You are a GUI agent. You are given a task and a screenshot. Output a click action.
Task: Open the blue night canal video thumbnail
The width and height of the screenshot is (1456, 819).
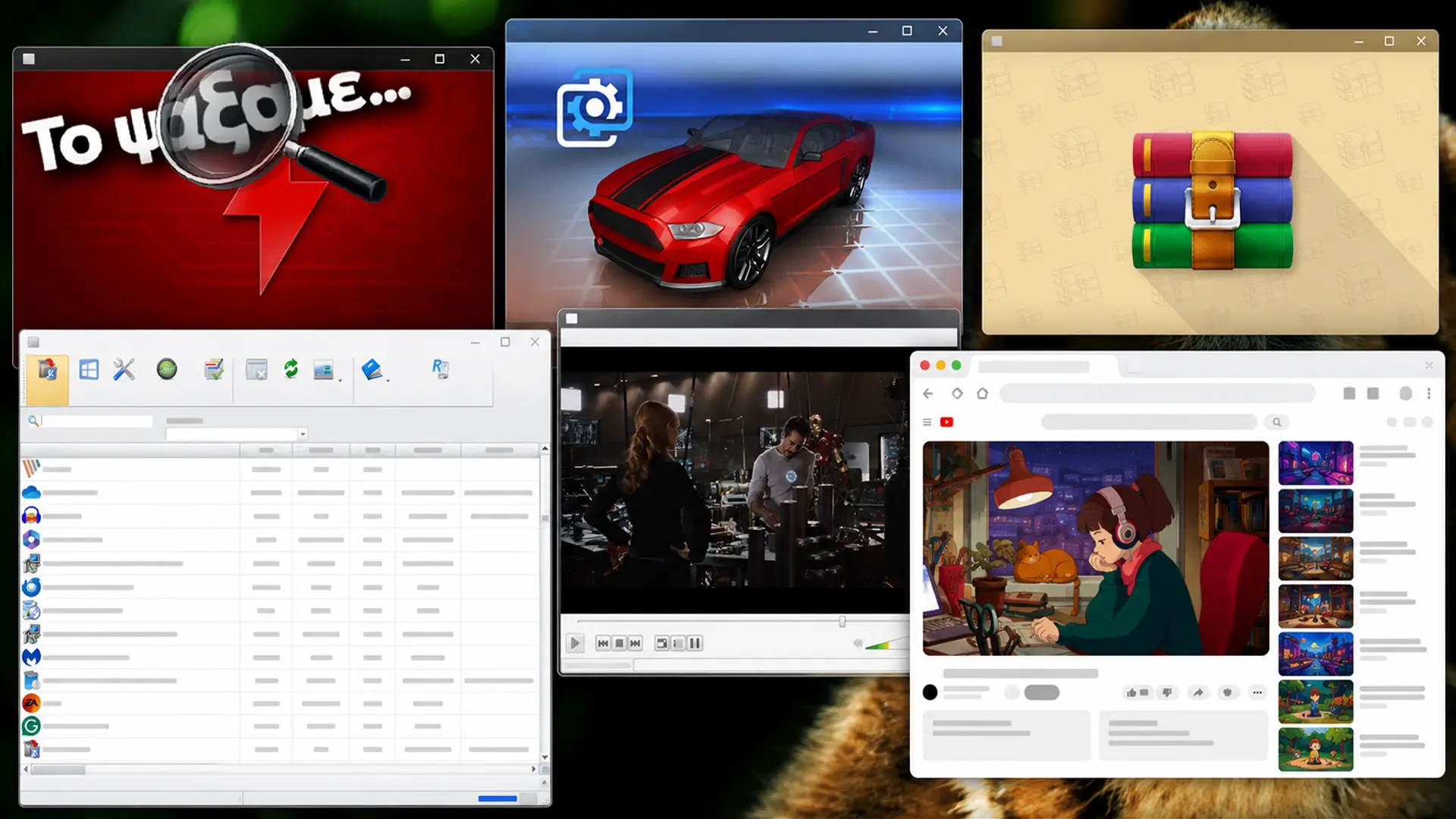point(1316,654)
